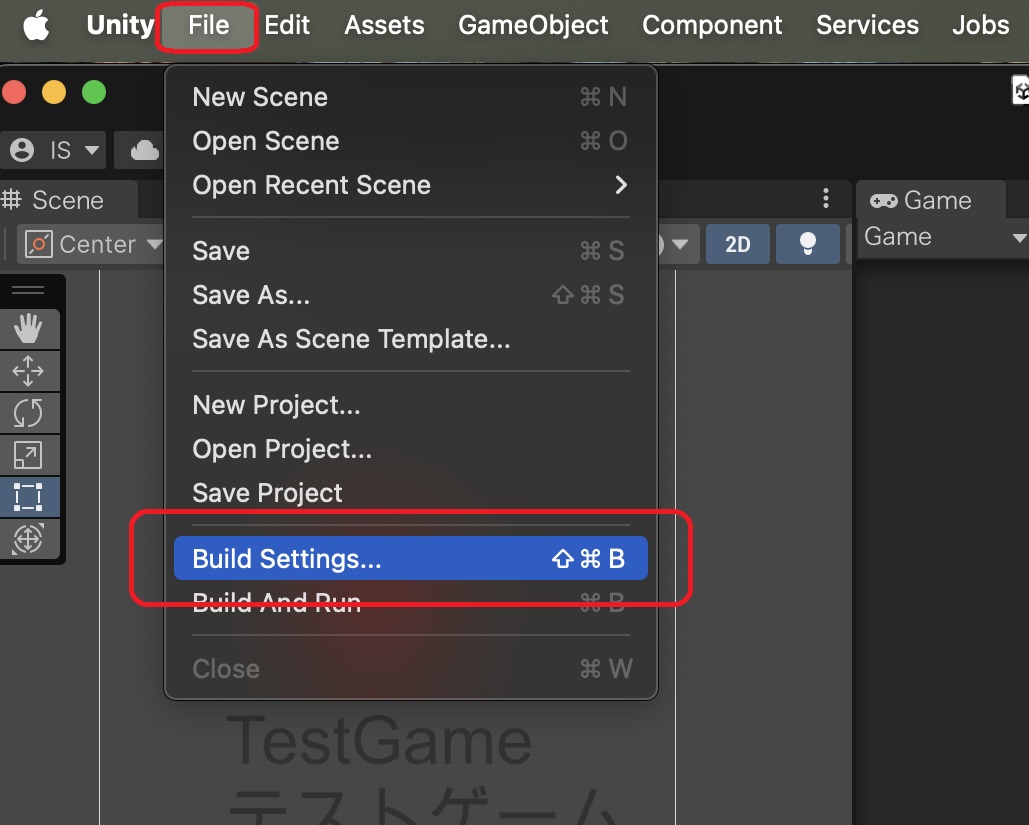The height and width of the screenshot is (825, 1029).
Task: Open the Edit menu
Action: [287, 25]
